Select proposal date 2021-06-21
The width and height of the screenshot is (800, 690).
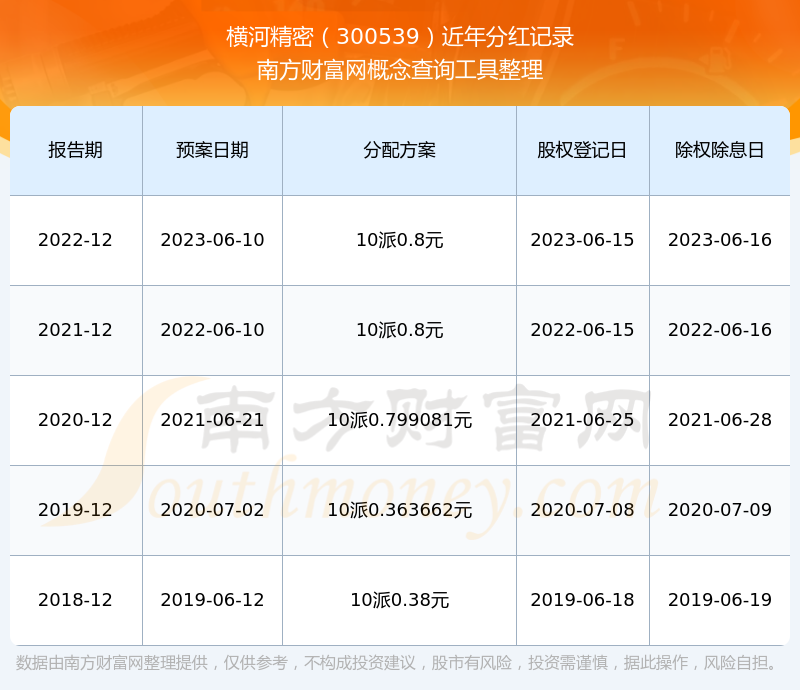(x=212, y=420)
